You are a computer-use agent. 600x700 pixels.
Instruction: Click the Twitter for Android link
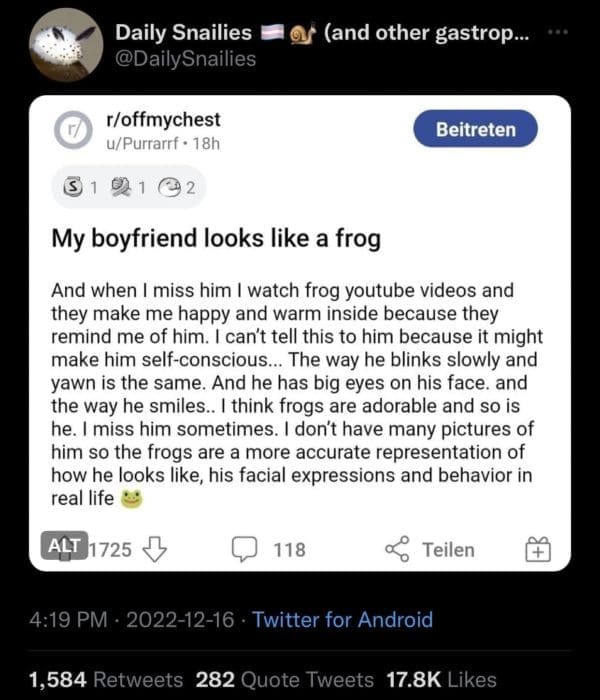tap(343, 619)
